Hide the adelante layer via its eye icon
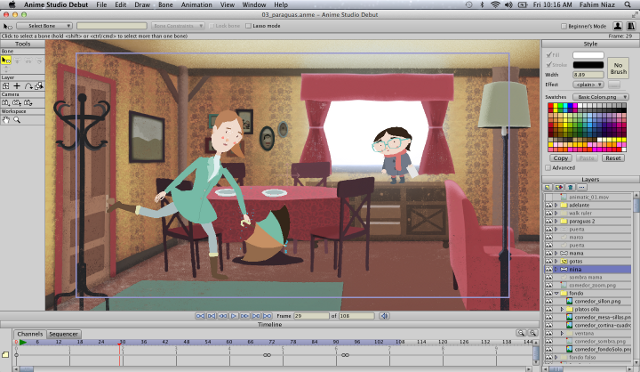Screen dimensions: 640x372 549,205
